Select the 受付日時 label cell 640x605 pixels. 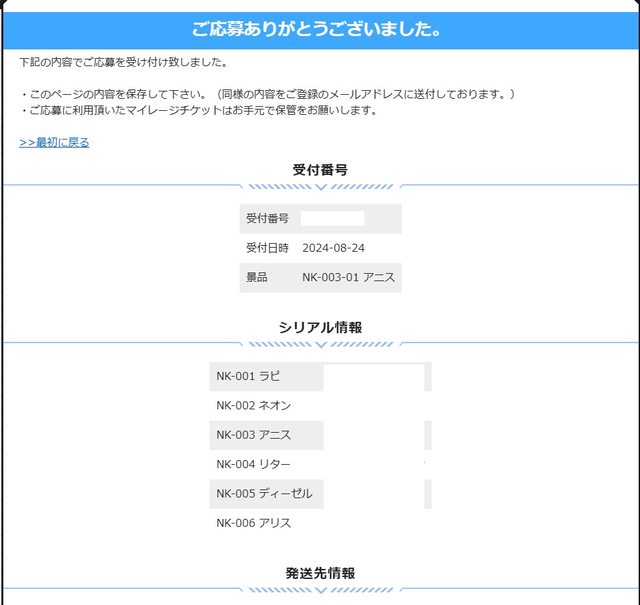coord(267,248)
